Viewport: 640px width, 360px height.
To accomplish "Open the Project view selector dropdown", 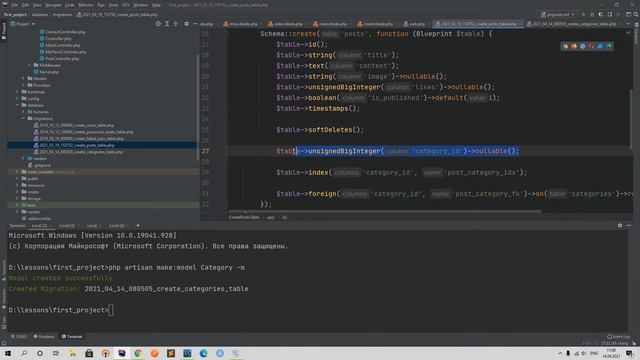I will click(x=23, y=24).
